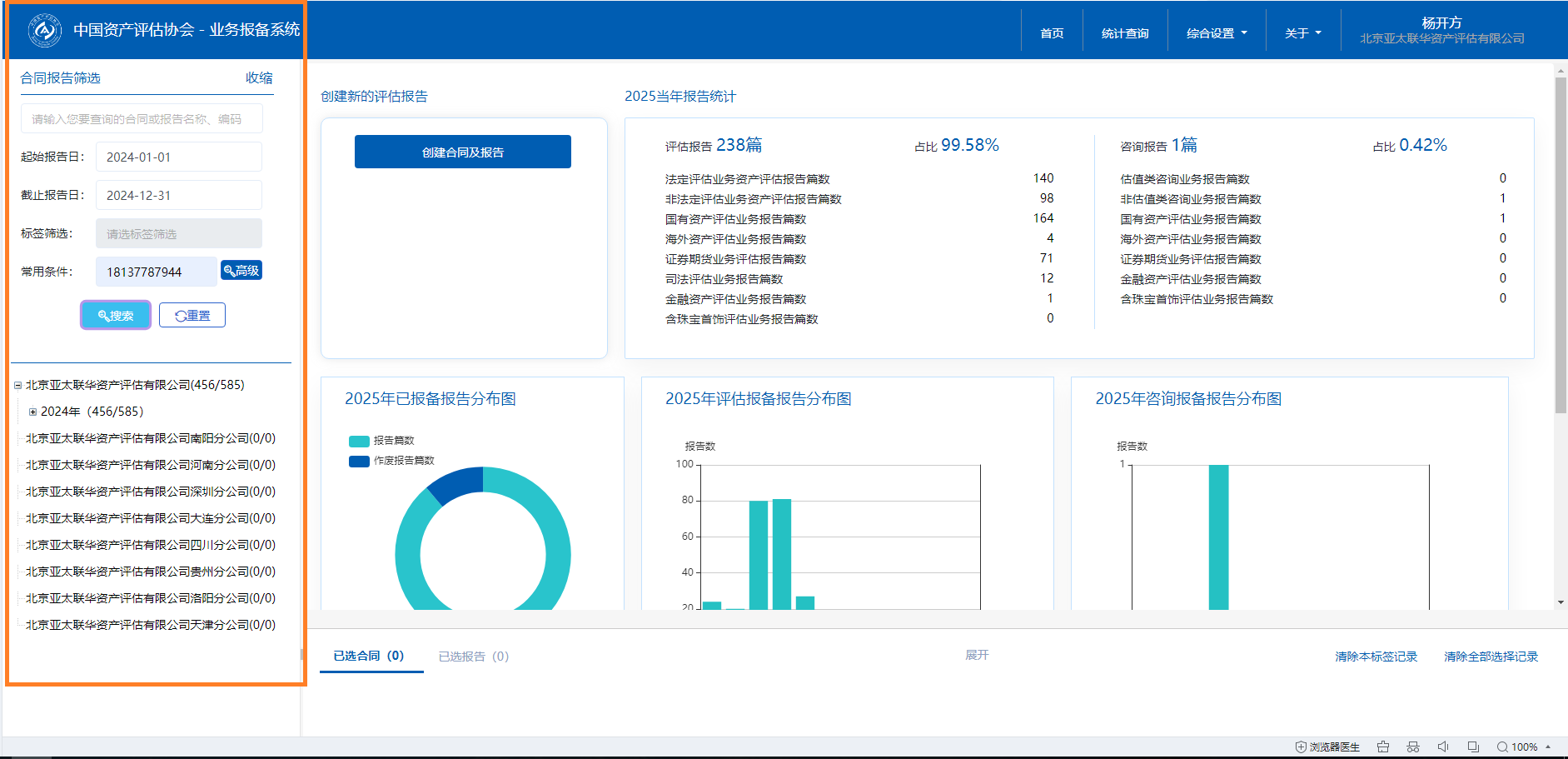The width and height of the screenshot is (1568, 759).
Task: Click the magnifier zoom 100% icon
Action: point(1503,747)
